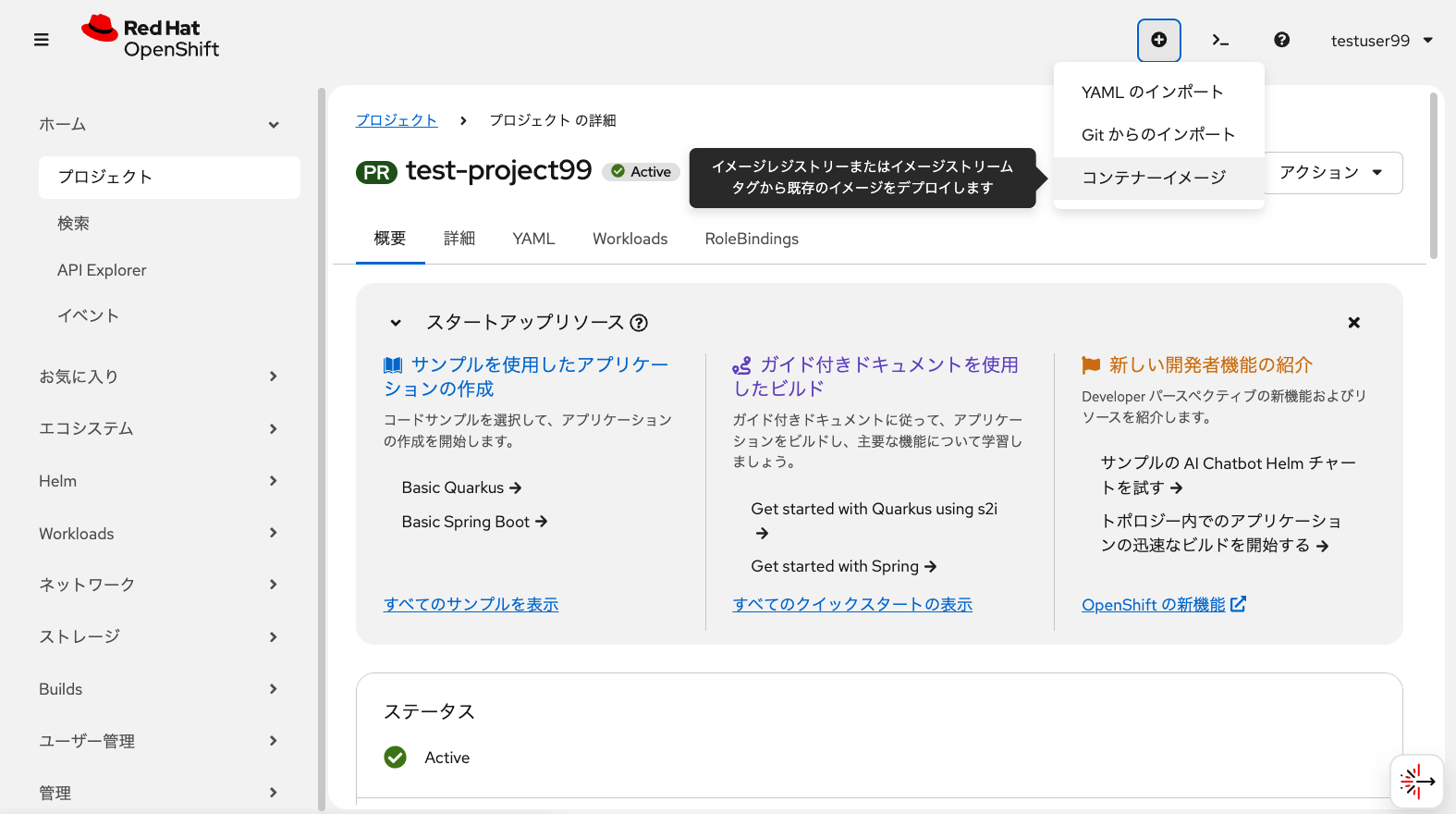
Task: Click the sidebar vertical scrollbar
Action: (322, 450)
